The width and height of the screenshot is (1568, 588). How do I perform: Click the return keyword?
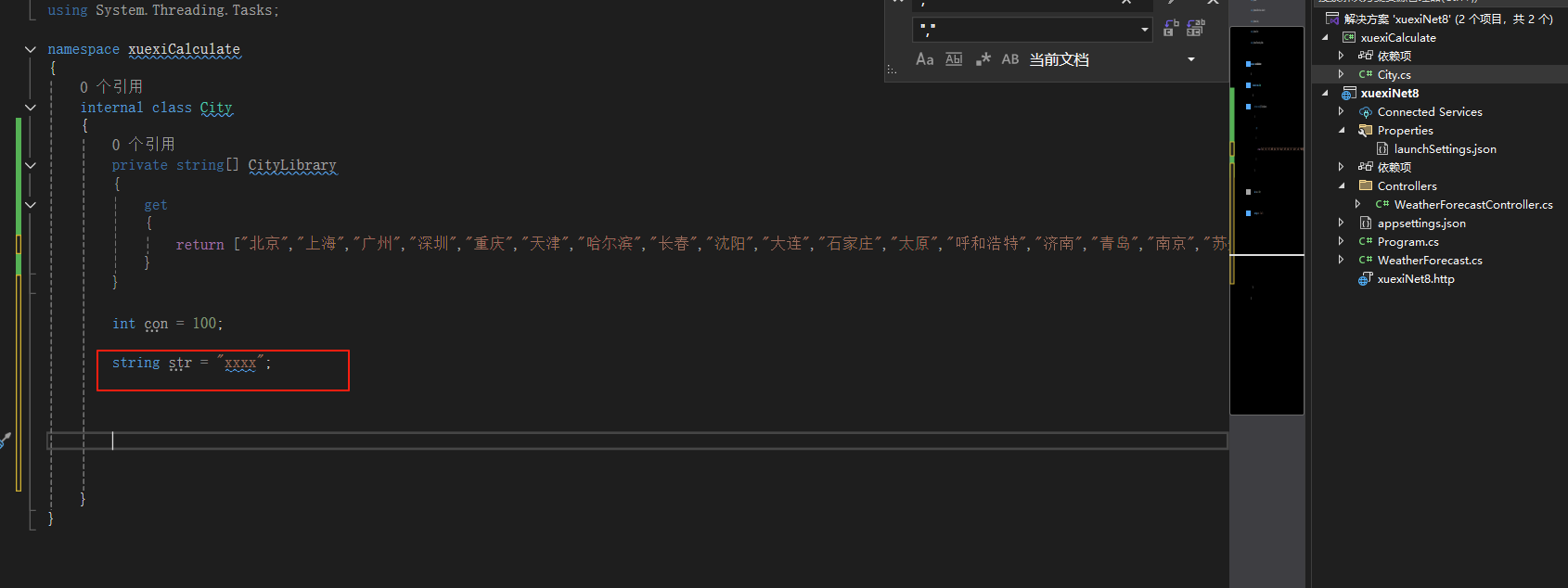(200, 244)
